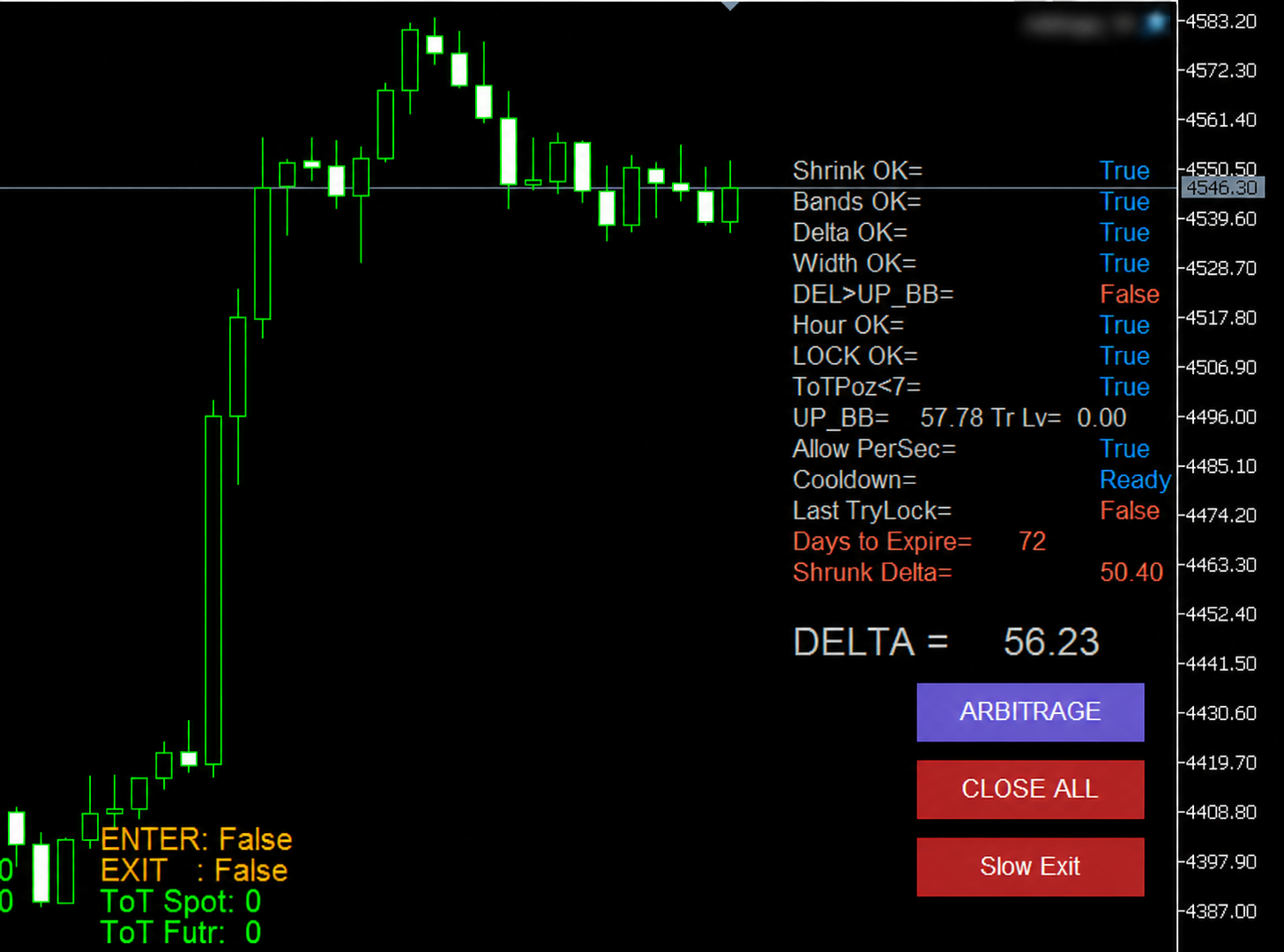
Task: Select the 'Allow PerSec=' label
Action: point(874,449)
